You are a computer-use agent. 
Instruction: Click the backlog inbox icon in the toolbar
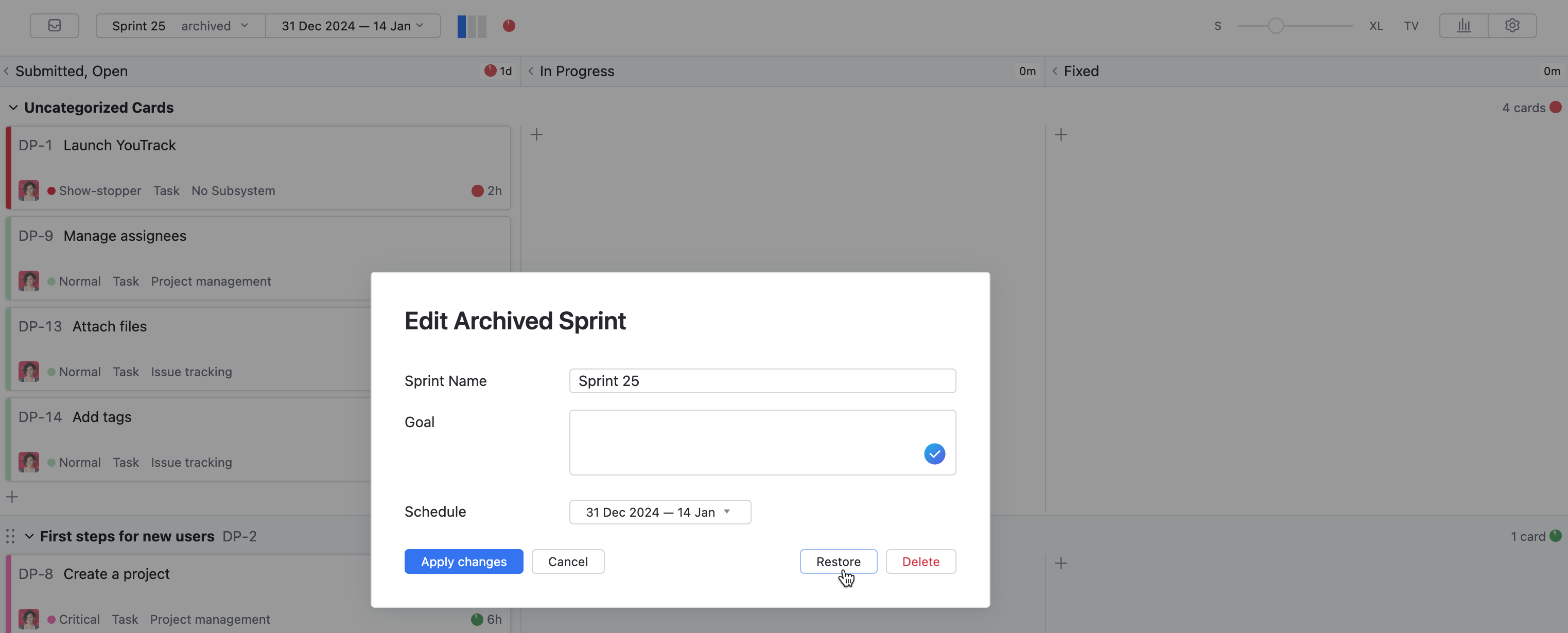click(x=54, y=26)
